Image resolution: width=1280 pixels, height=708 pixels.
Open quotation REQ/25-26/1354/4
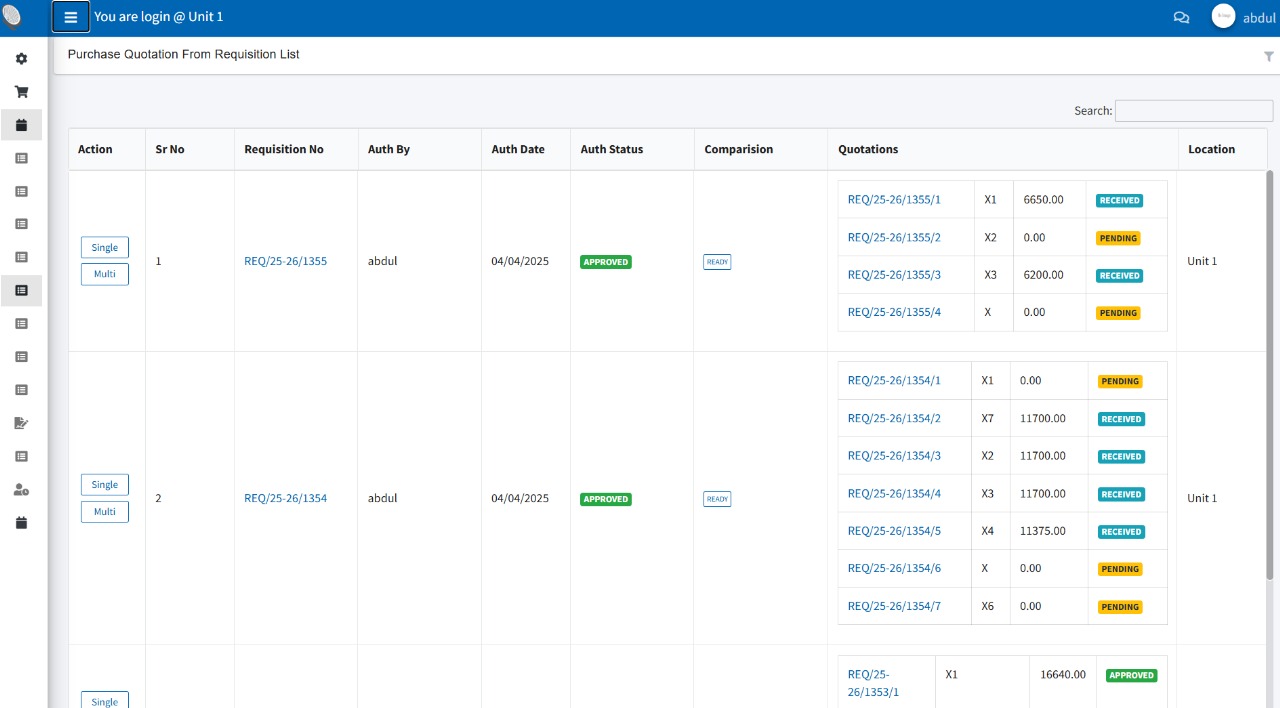894,493
